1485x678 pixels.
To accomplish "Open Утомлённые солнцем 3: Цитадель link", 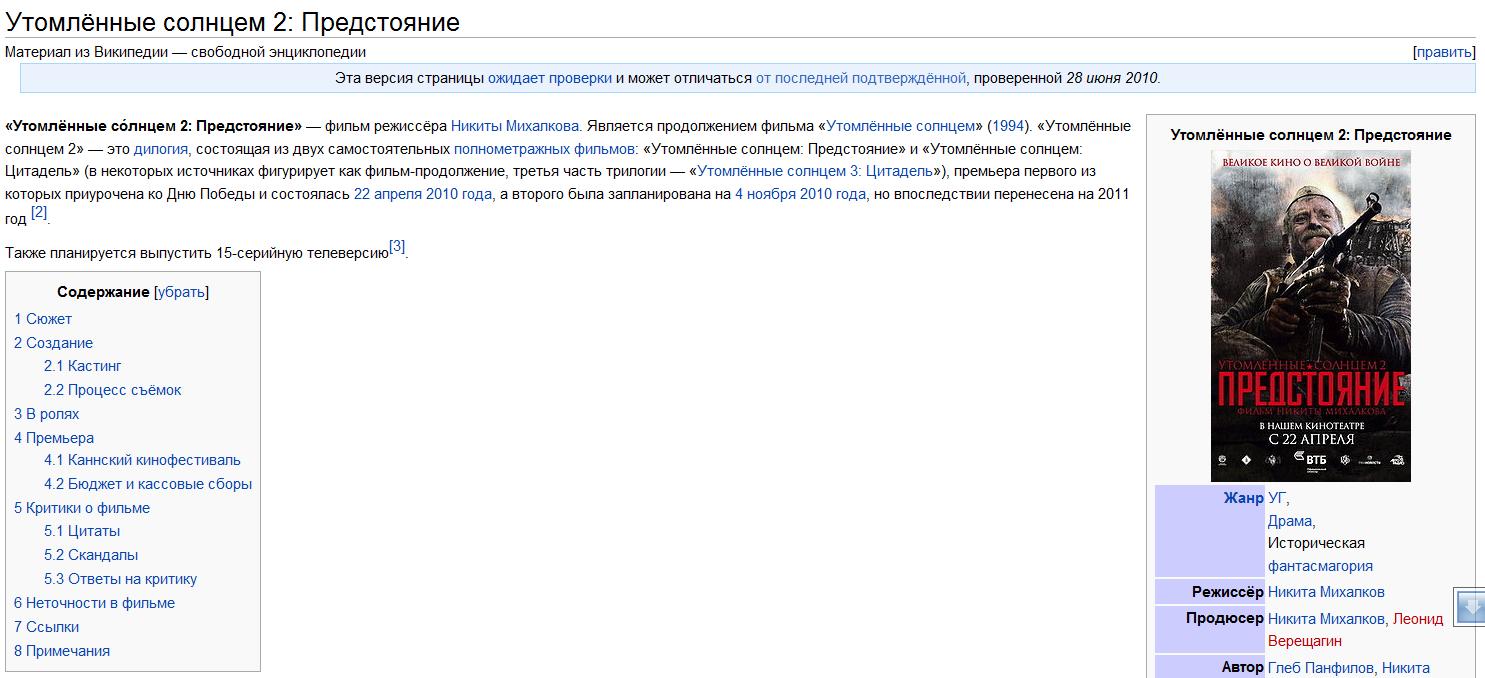I will point(815,171).
